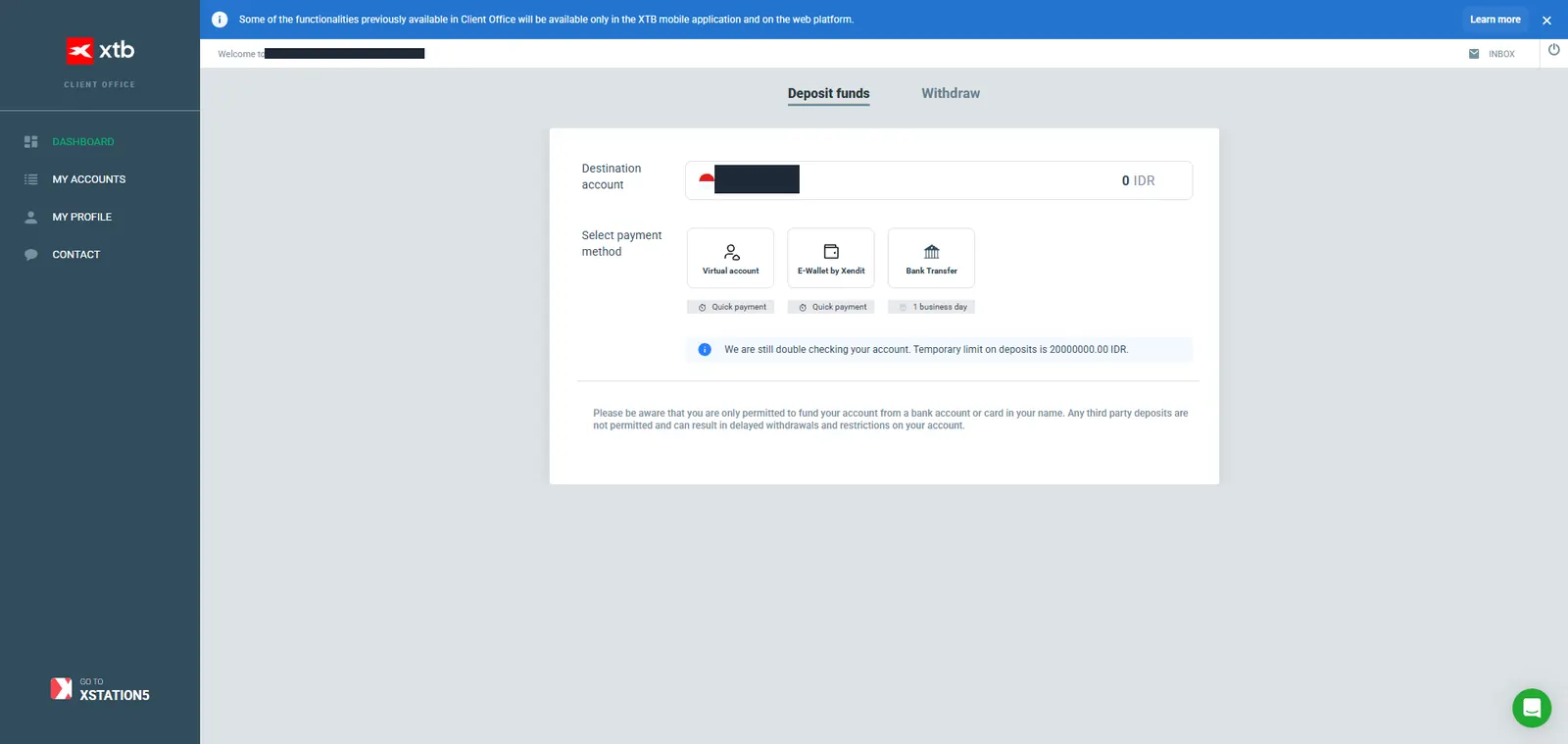Click the 0 IDR balance value

coord(1139,180)
